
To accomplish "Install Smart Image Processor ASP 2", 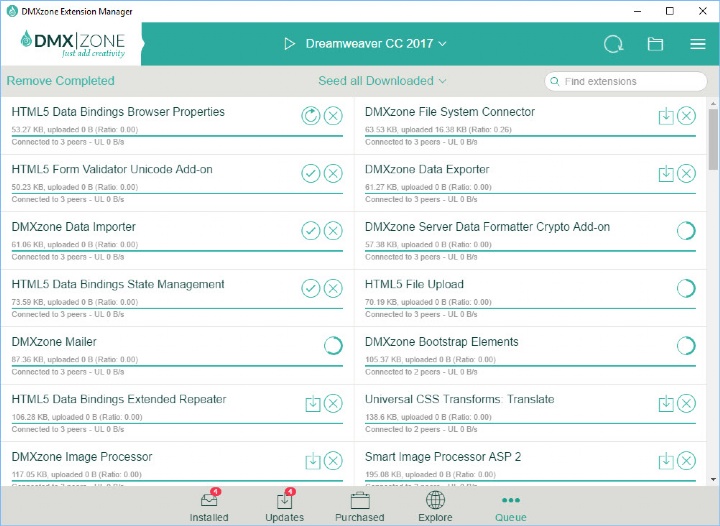I will coord(666,461).
